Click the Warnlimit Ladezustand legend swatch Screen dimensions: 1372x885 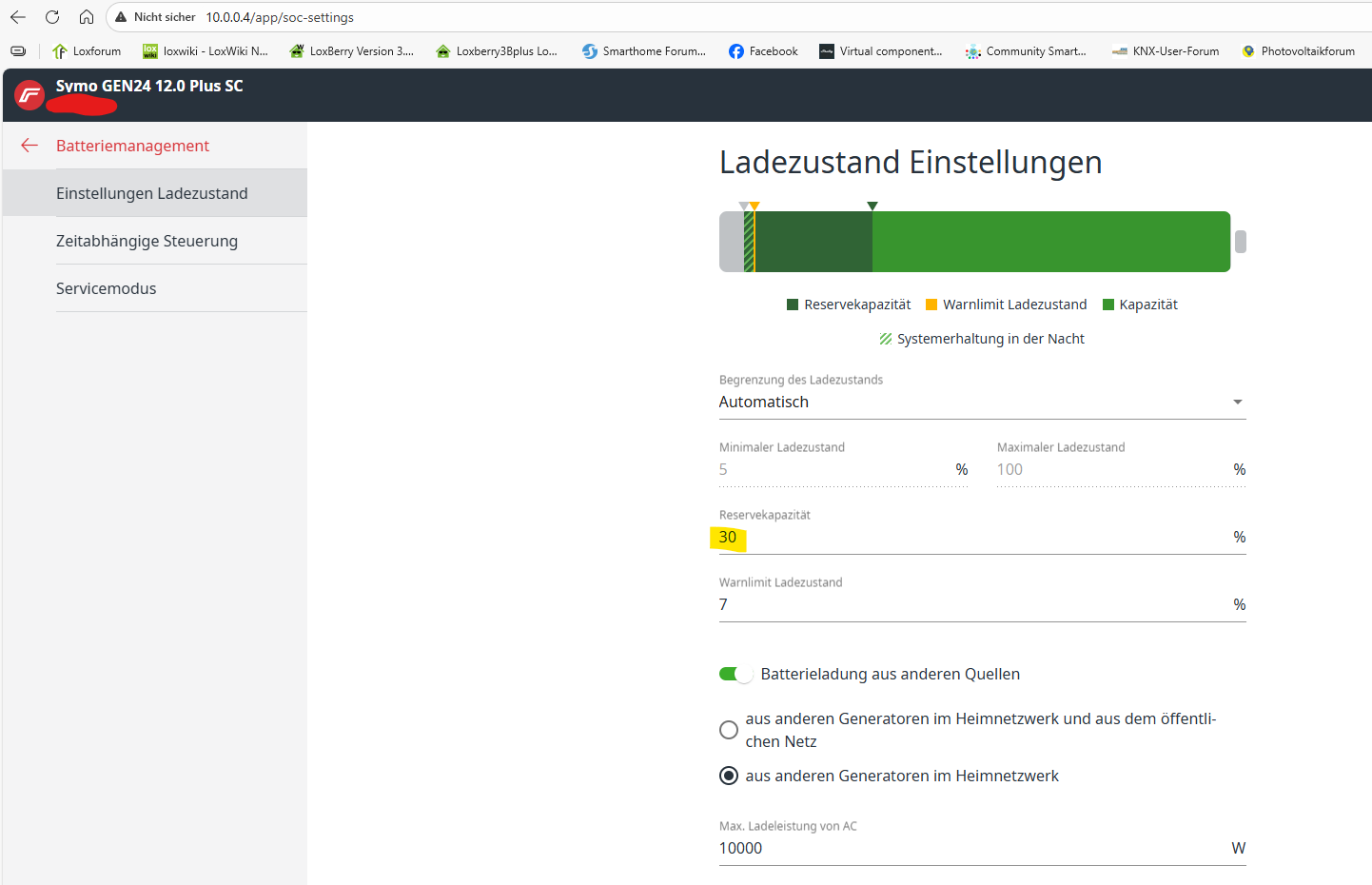[932, 305]
